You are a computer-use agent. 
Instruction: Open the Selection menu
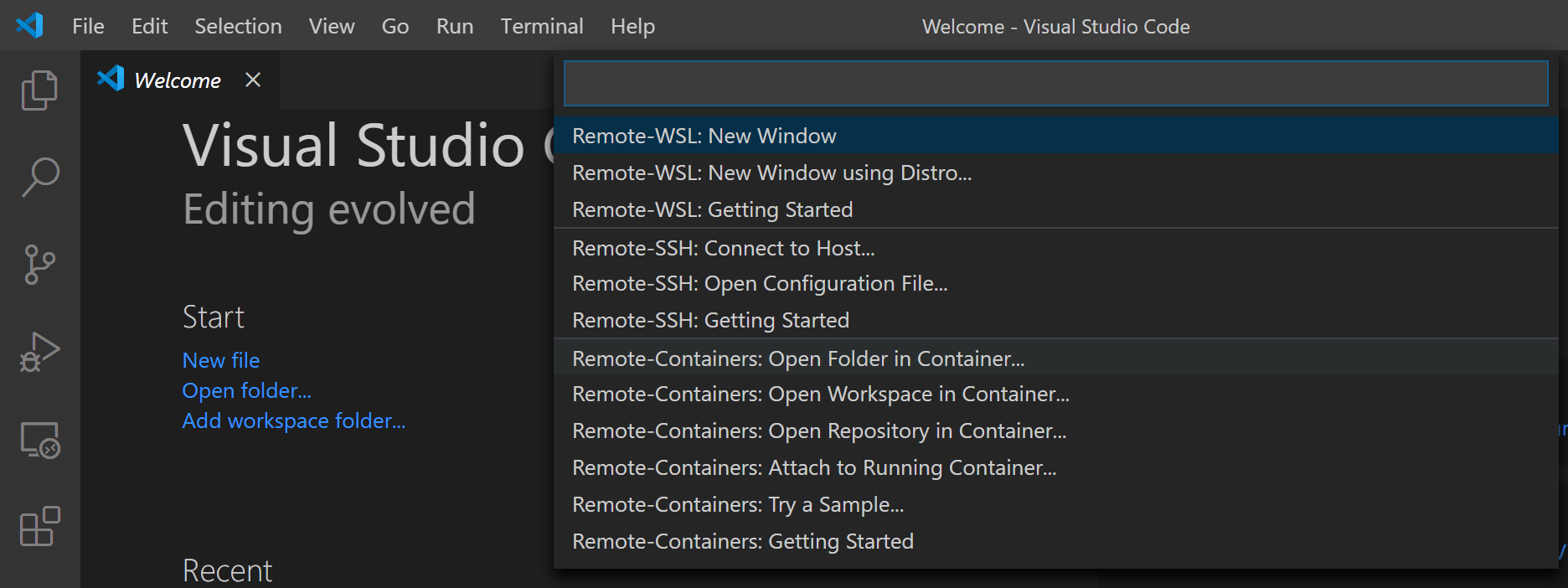(238, 26)
